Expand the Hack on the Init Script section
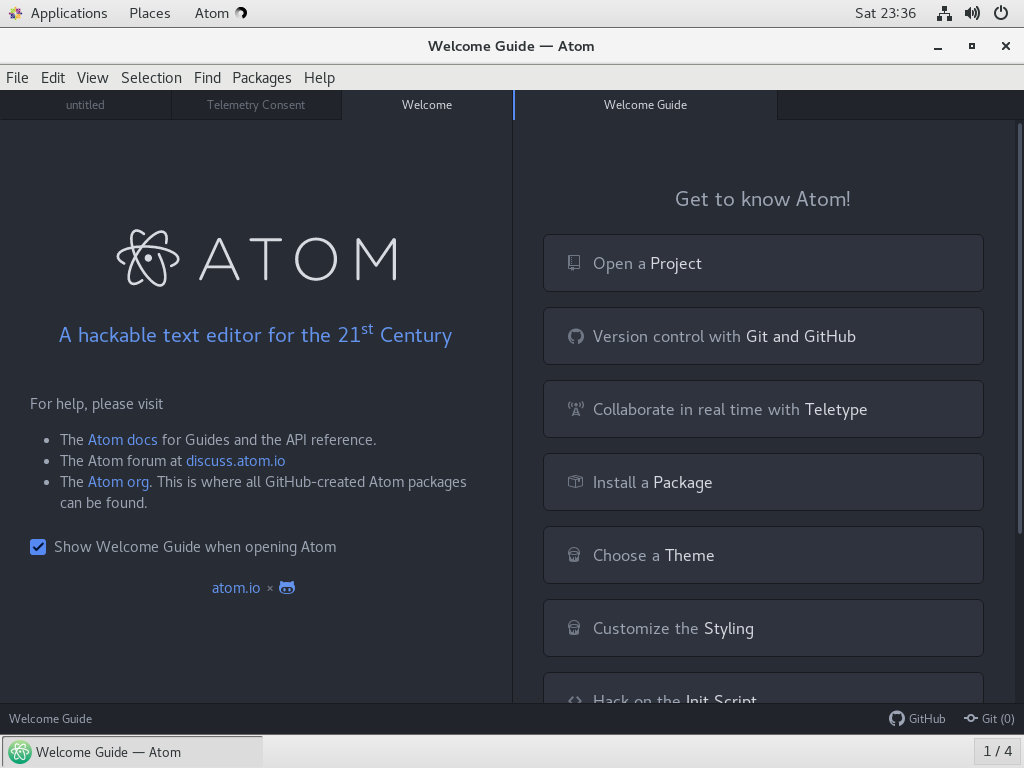1024x768 pixels. click(763, 688)
